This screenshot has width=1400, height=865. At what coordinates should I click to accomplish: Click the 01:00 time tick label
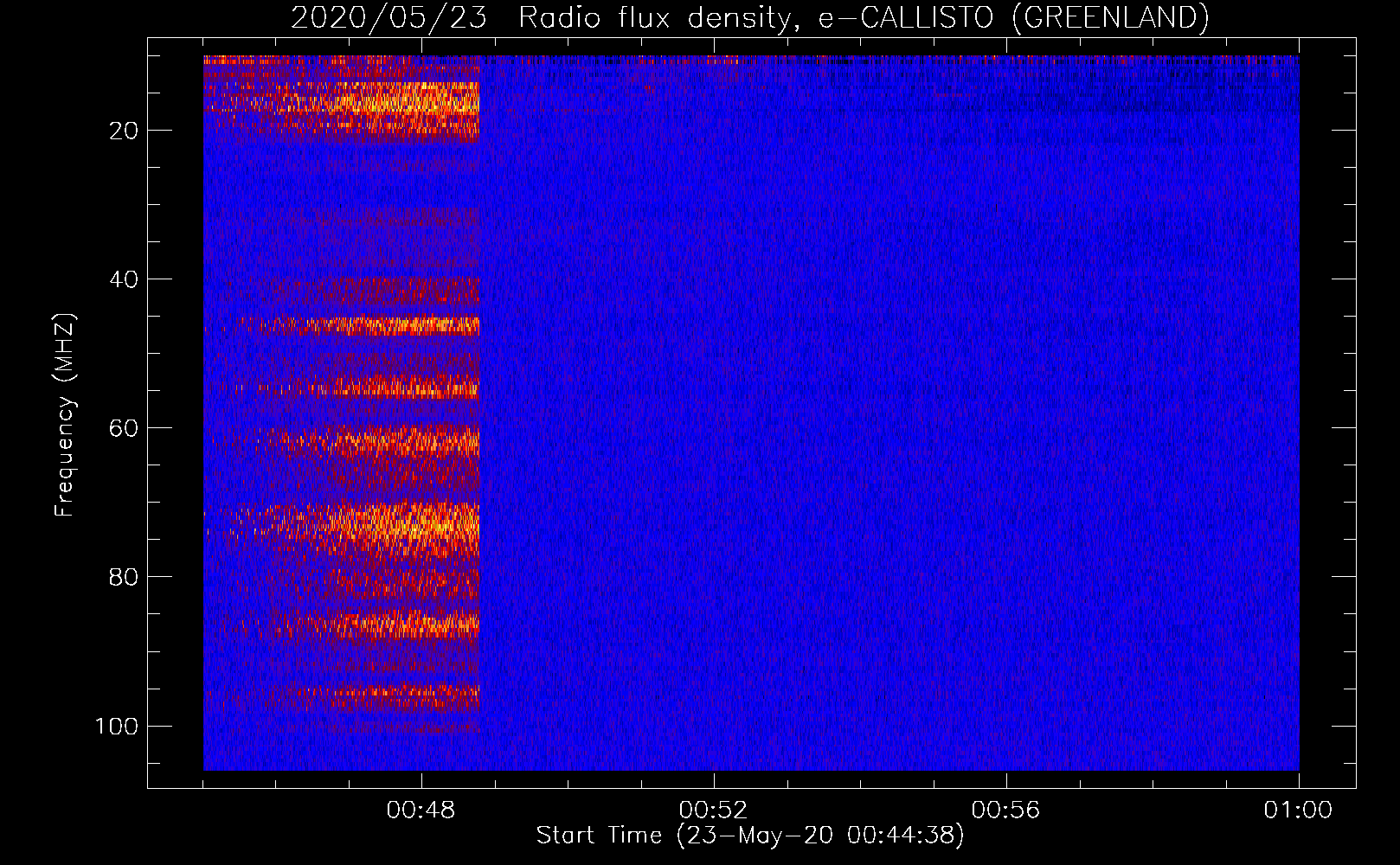pos(1298,811)
